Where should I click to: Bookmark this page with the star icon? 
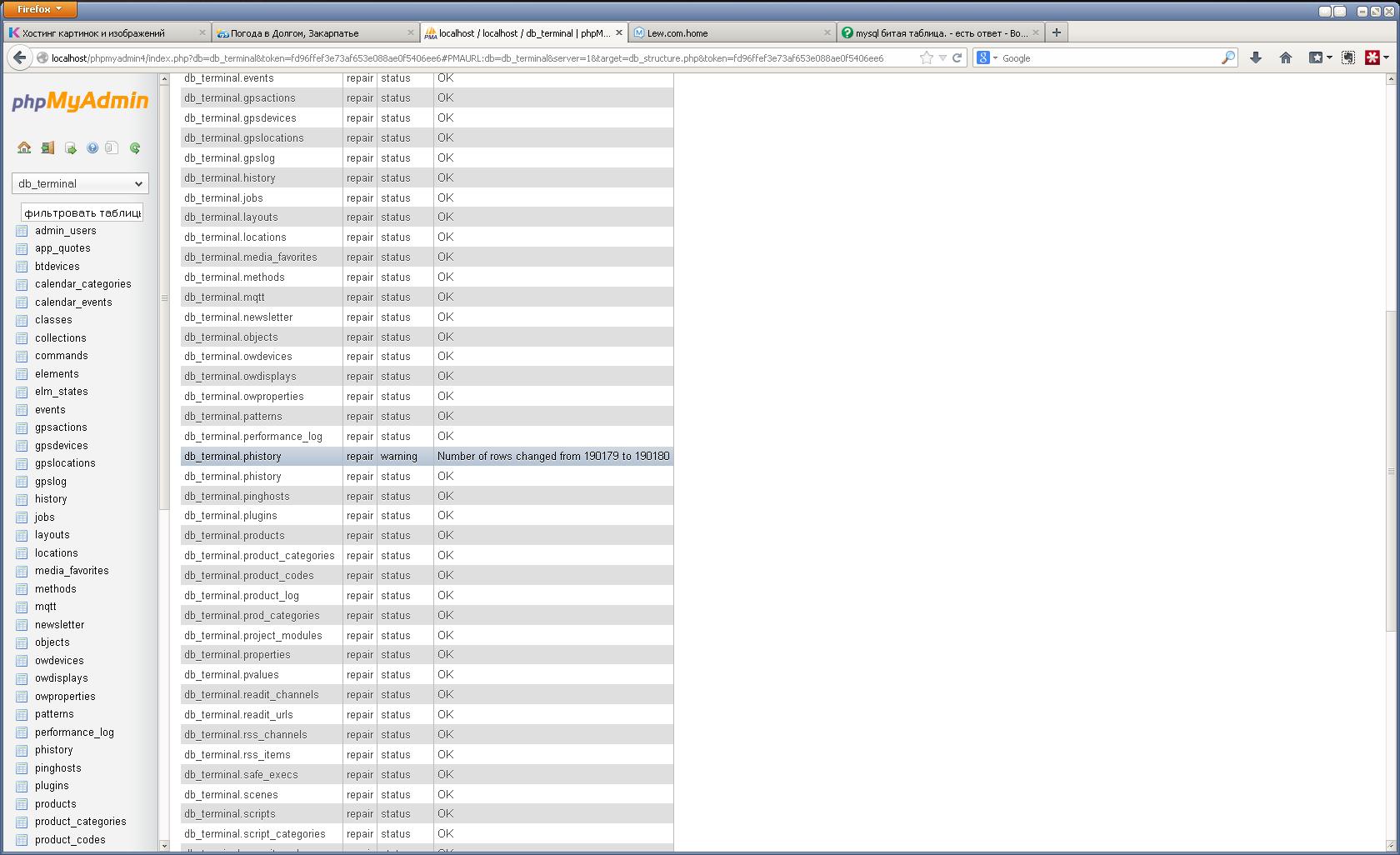[x=926, y=57]
